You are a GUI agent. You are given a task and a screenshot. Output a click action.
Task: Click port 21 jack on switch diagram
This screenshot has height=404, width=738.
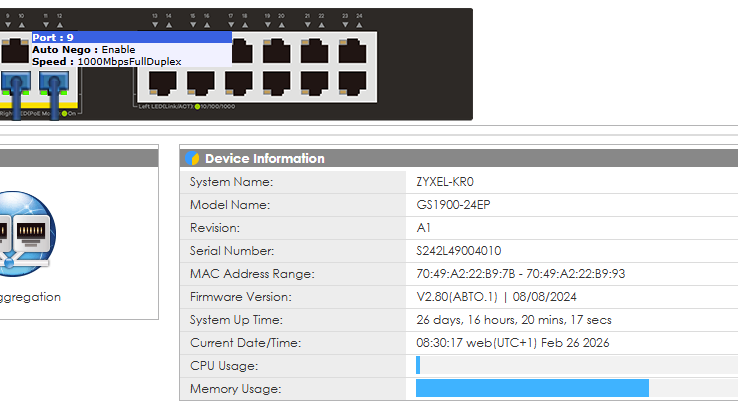coord(314,51)
